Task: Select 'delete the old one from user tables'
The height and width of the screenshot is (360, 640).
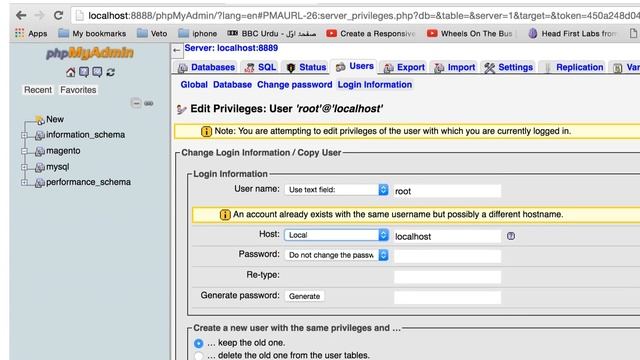Action: (x=199, y=356)
